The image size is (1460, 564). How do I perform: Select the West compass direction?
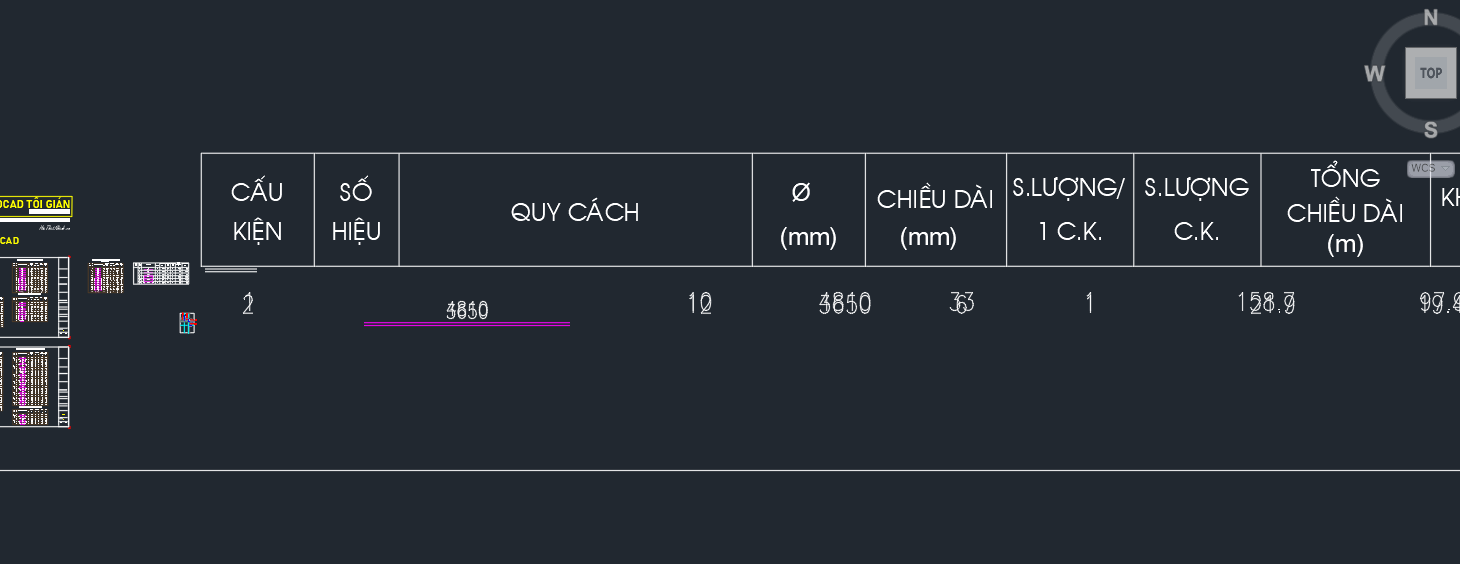coord(1375,74)
